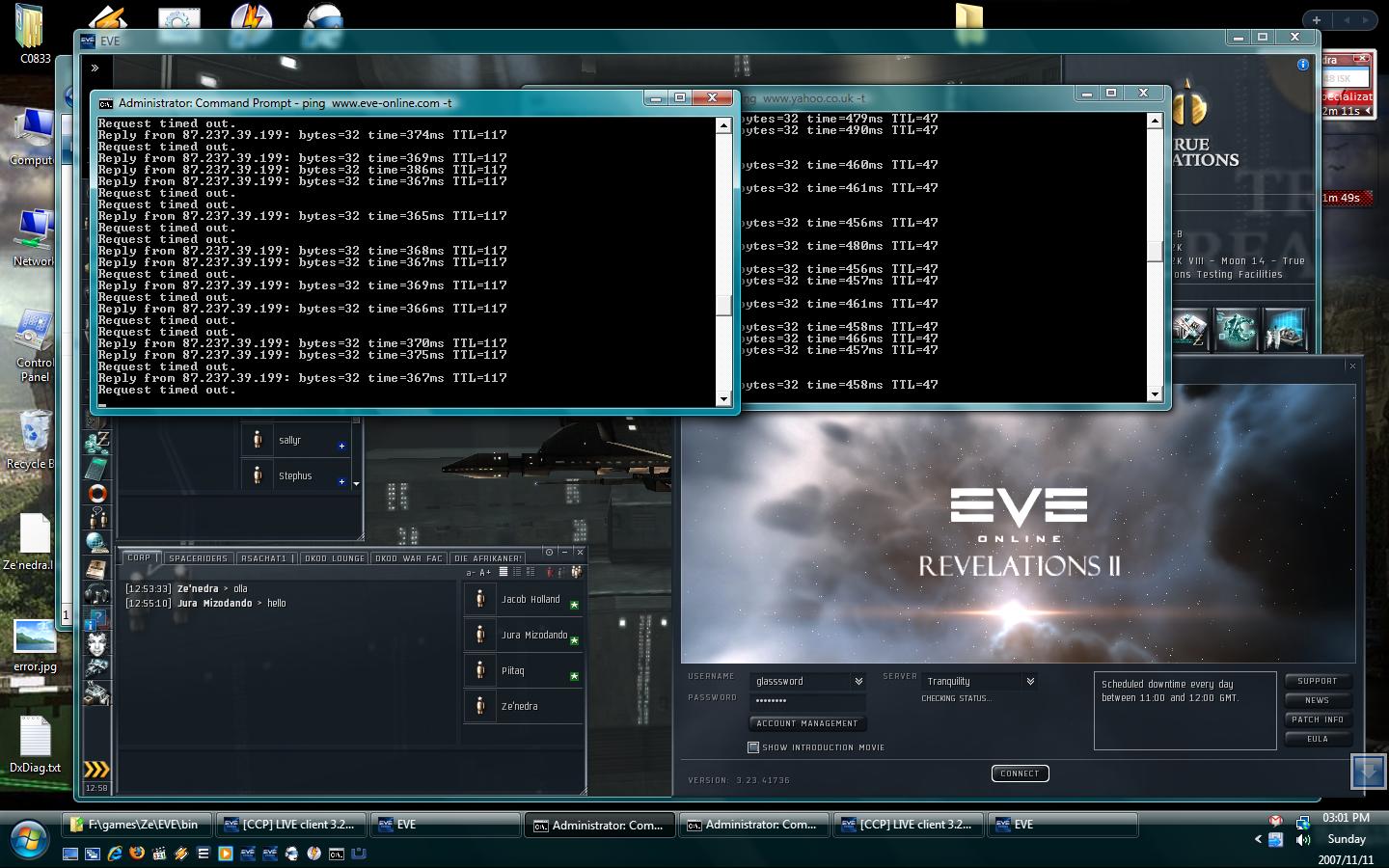This screenshot has height=868, width=1389.
Task: Select Jacob Holland in the chat member list
Action: tap(523, 599)
